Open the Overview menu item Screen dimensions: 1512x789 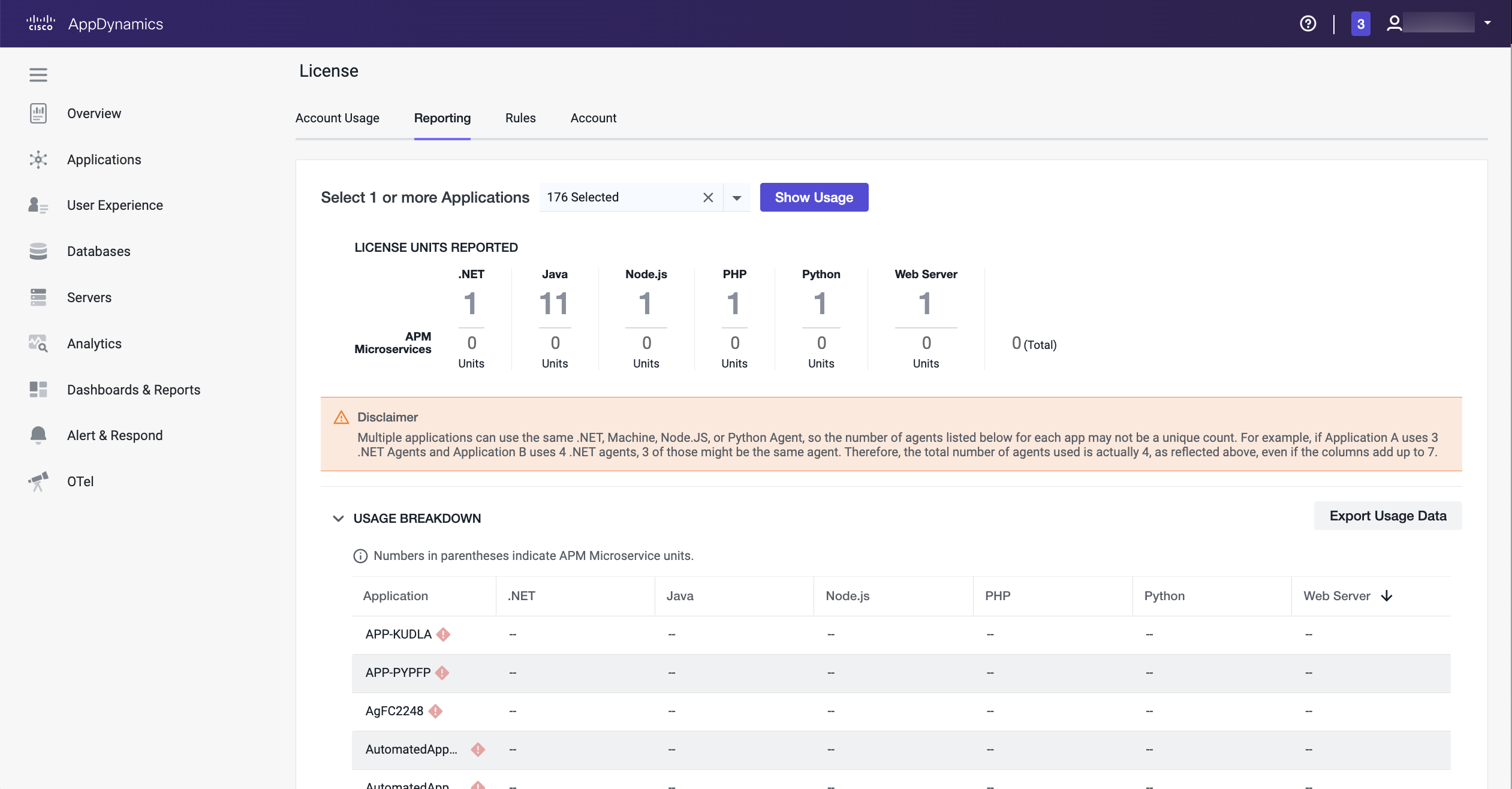click(94, 113)
